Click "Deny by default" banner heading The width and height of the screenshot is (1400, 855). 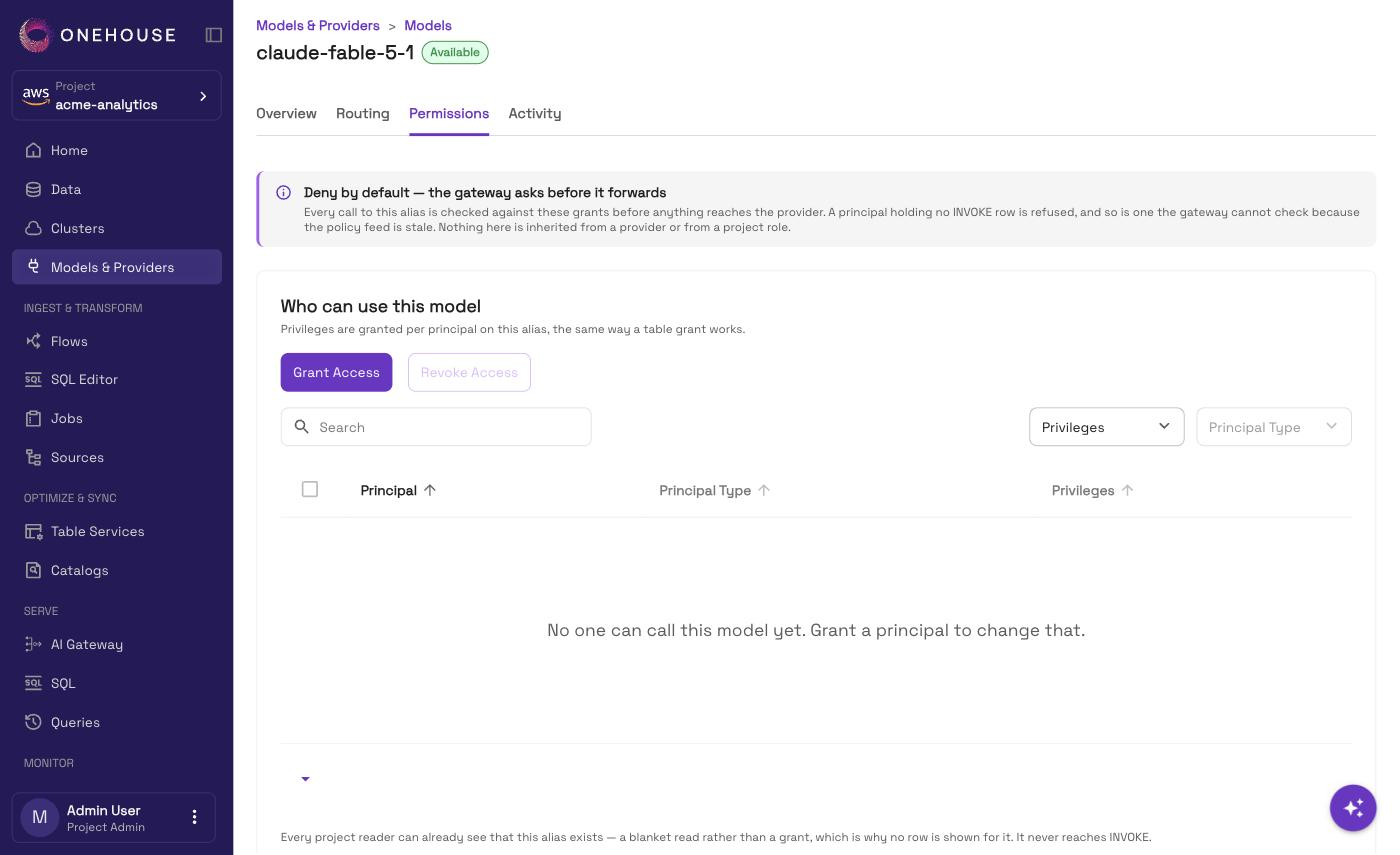485,192
